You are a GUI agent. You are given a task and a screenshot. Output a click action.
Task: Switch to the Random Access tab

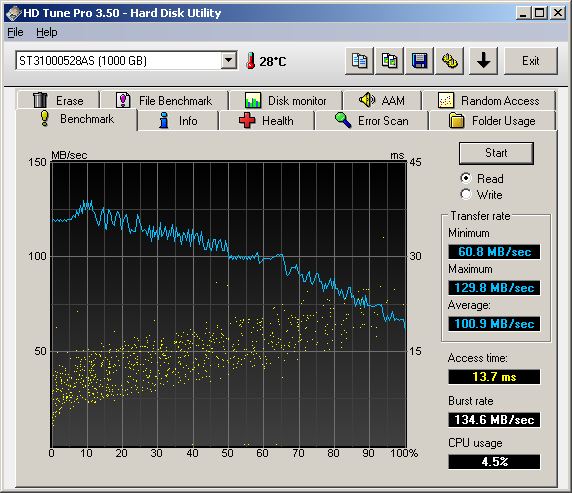(x=489, y=100)
